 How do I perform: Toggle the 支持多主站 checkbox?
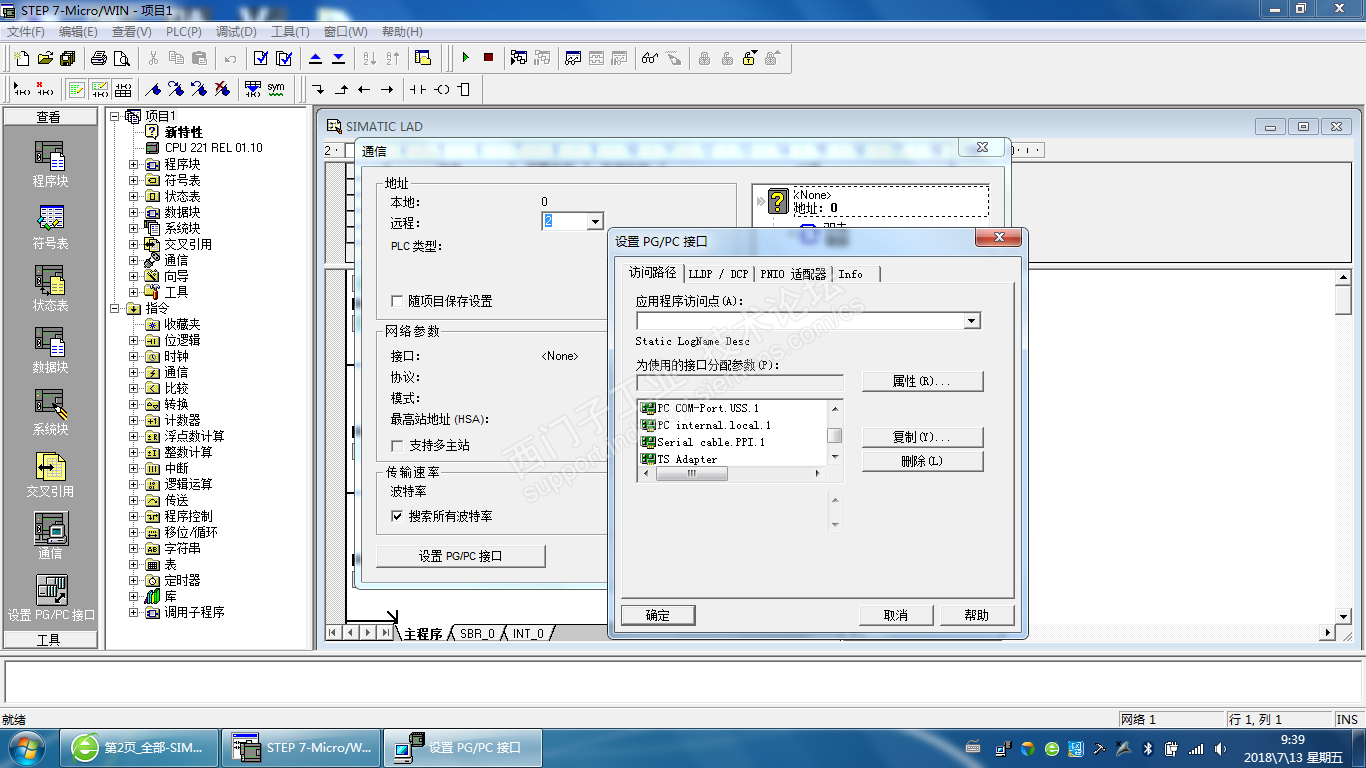tap(397, 445)
